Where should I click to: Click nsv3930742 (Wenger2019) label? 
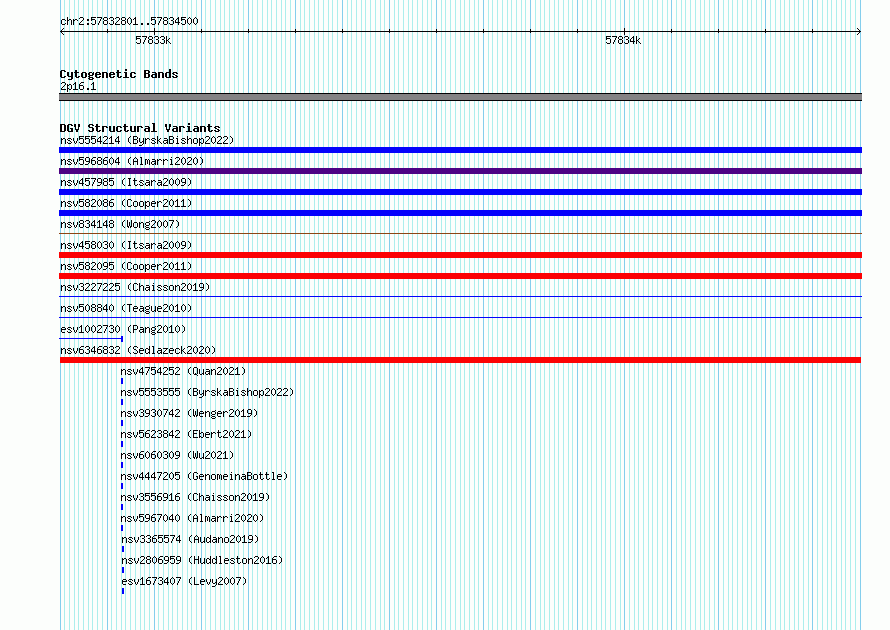point(189,413)
